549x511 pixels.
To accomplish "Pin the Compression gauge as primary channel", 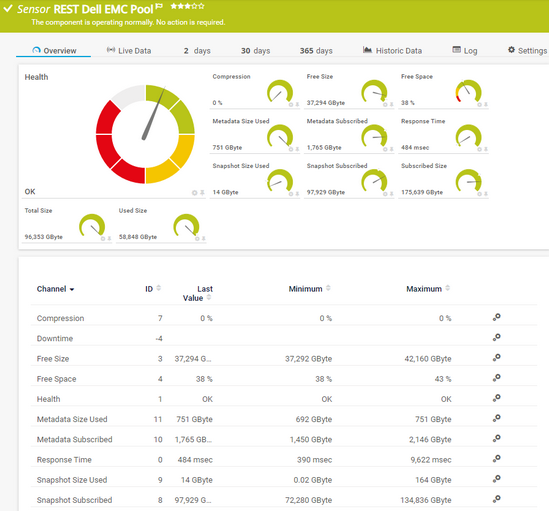I will tap(297, 105).
